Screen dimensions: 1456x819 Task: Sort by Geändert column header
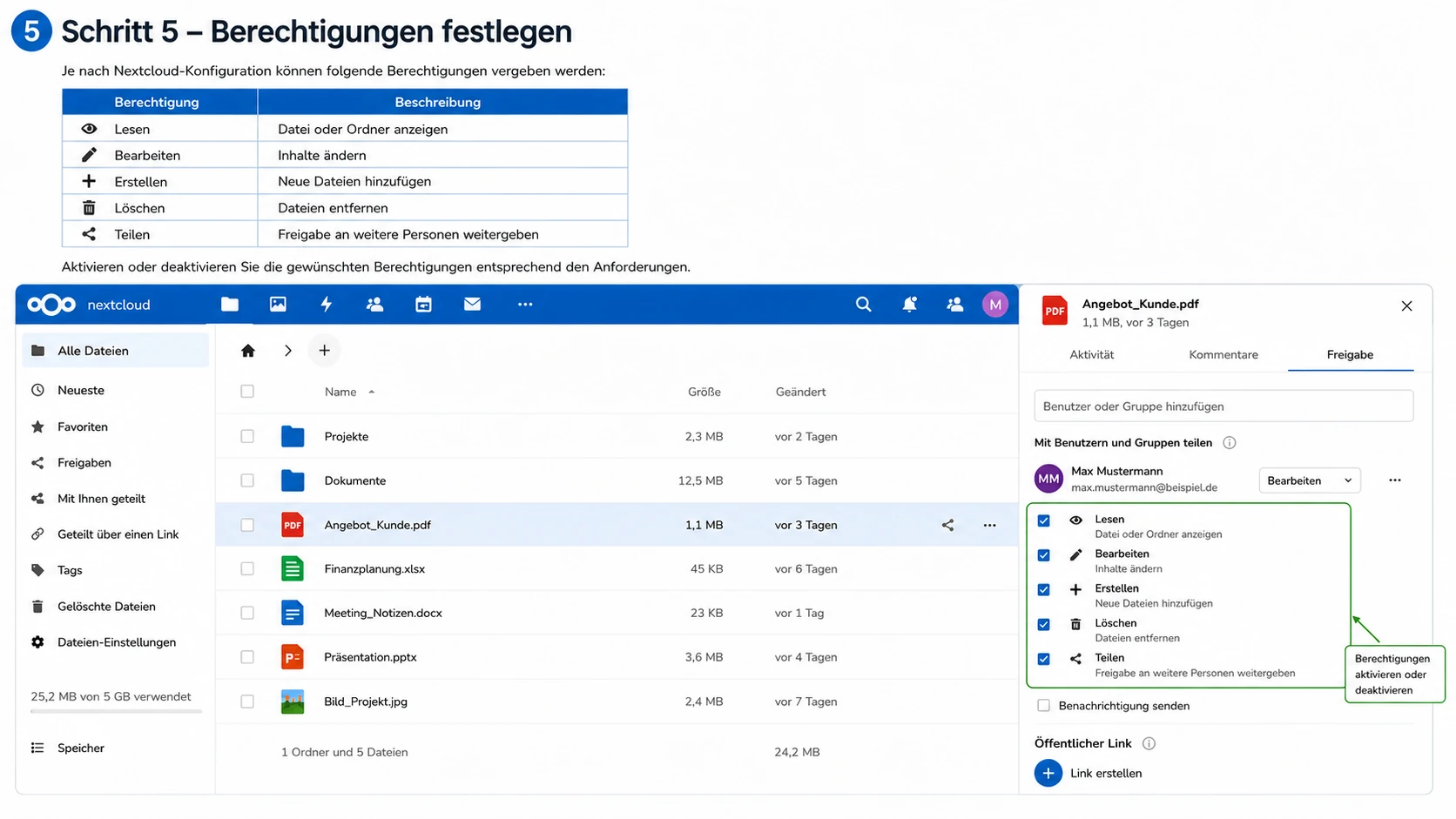point(800,392)
